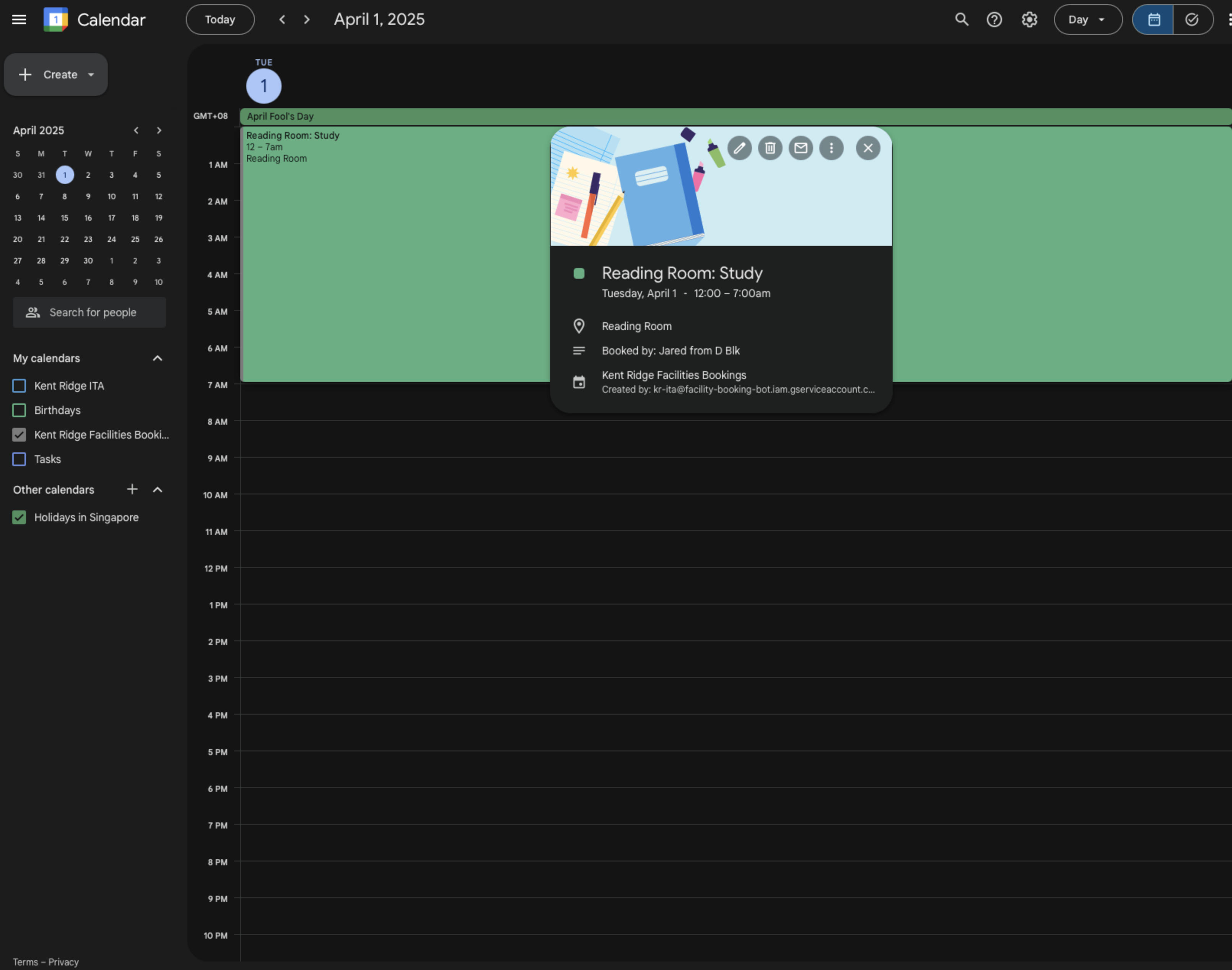Screen dimensions: 1232x970
Task: Open the main hamburger menu
Action: 19,19
